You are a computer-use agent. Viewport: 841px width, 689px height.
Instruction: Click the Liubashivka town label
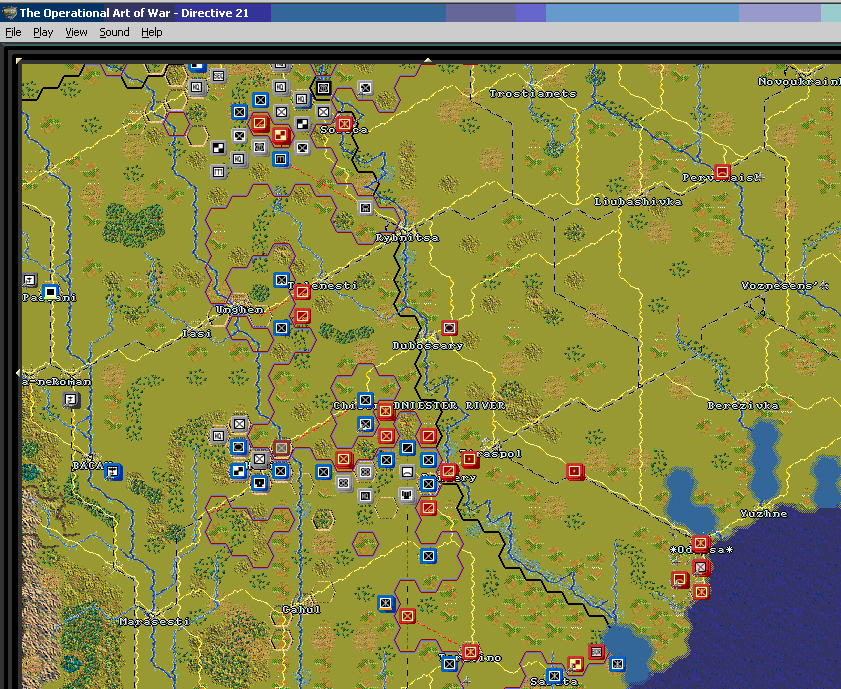[638, 202]
